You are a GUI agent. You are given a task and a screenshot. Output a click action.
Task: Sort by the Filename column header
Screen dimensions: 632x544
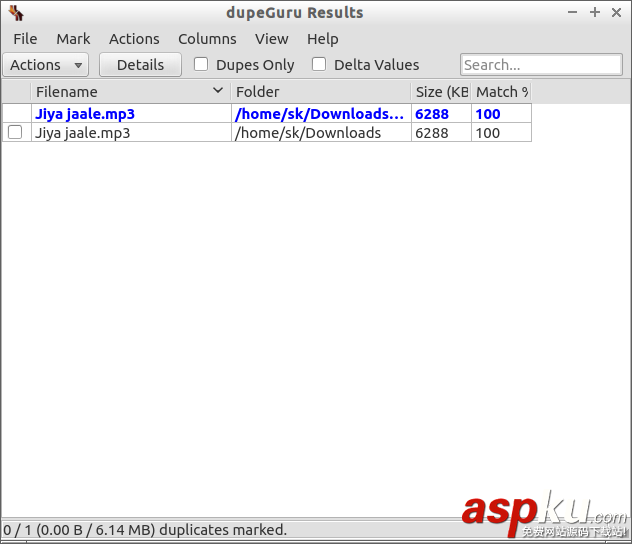(130, 92)
